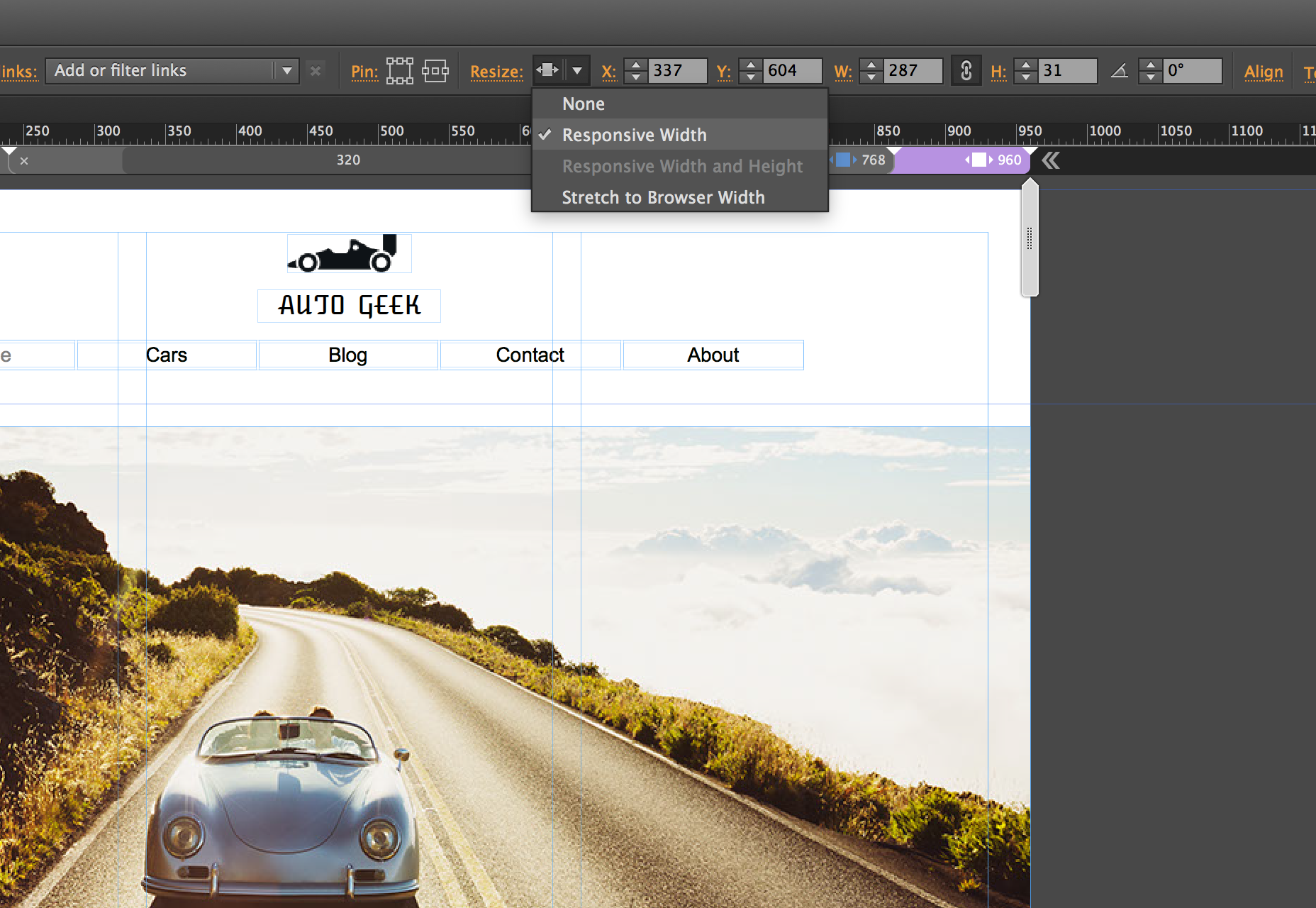Viewport: 1316px width, 908px height.
Task: Click the Resize mode icon button
Action: (x=549, y=70)
